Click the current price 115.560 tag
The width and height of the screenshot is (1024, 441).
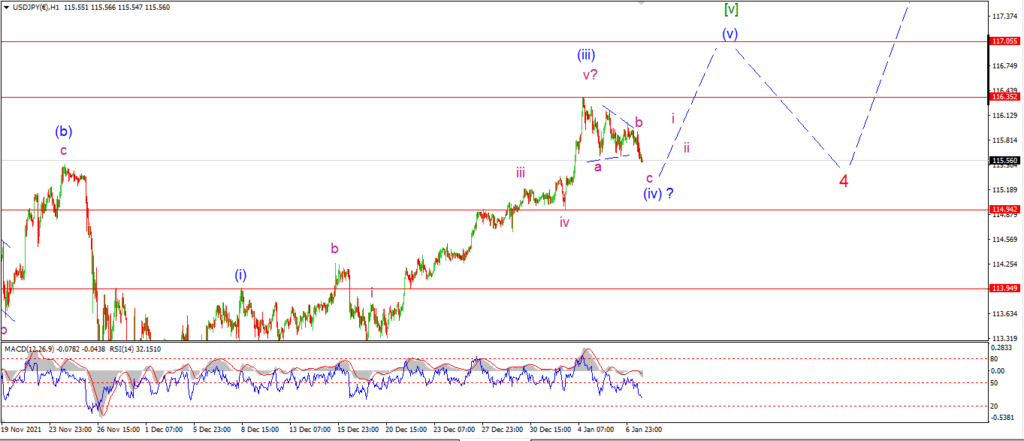pyautogui.click(x=1006, y=160)
